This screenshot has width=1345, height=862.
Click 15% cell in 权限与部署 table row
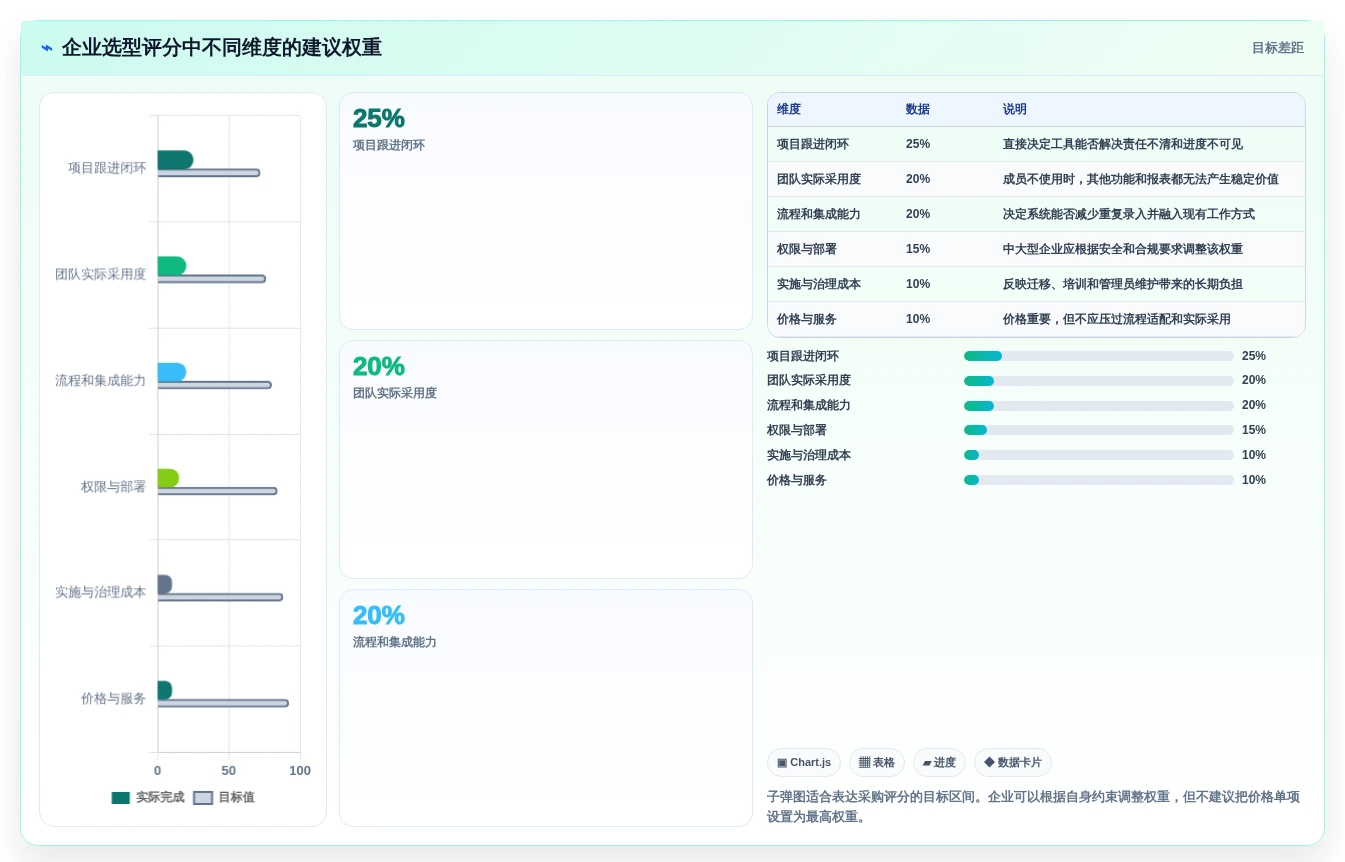(x=918, y=249)
